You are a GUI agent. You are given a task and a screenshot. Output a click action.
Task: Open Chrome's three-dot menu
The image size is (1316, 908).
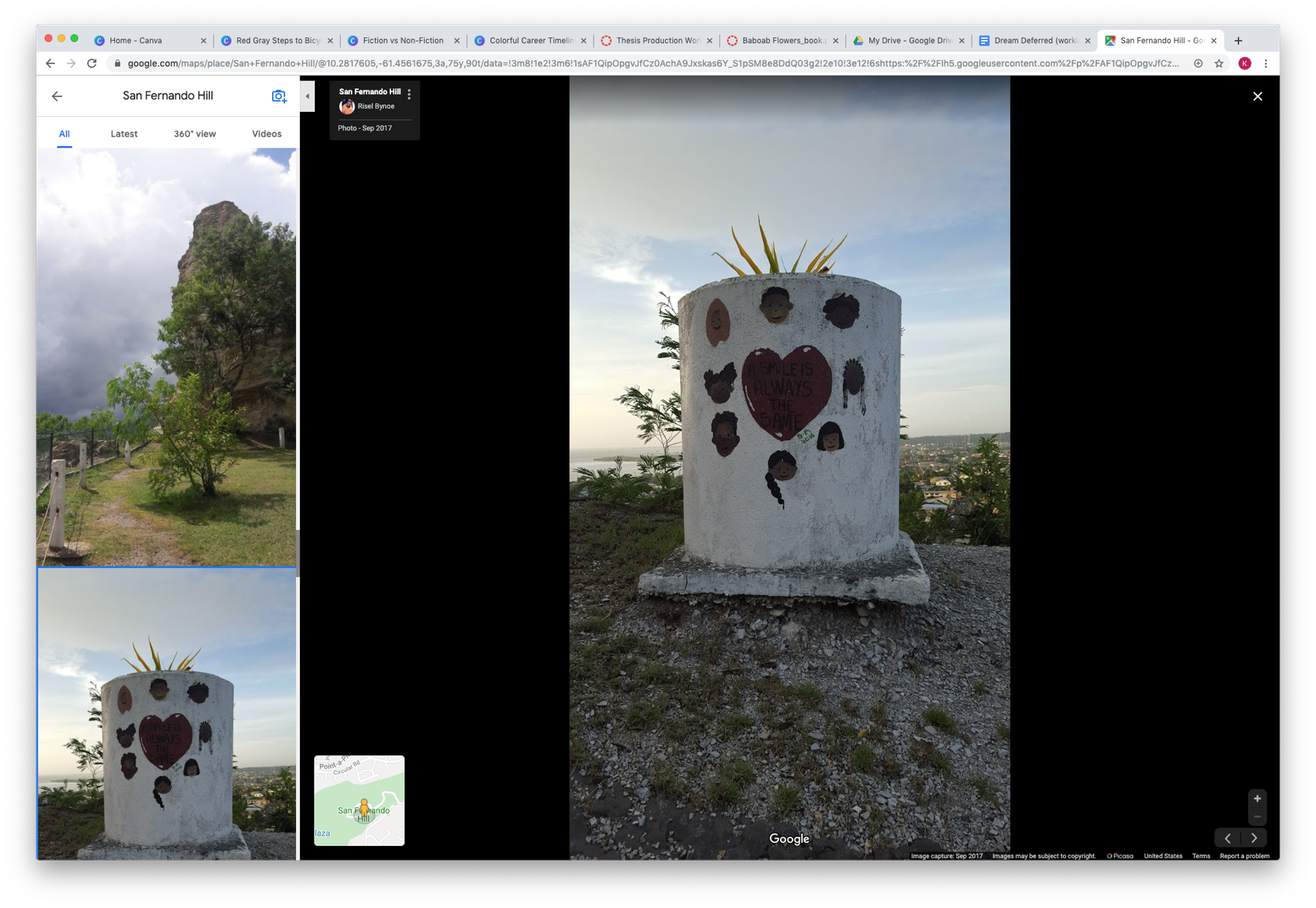coord(1266,64)
